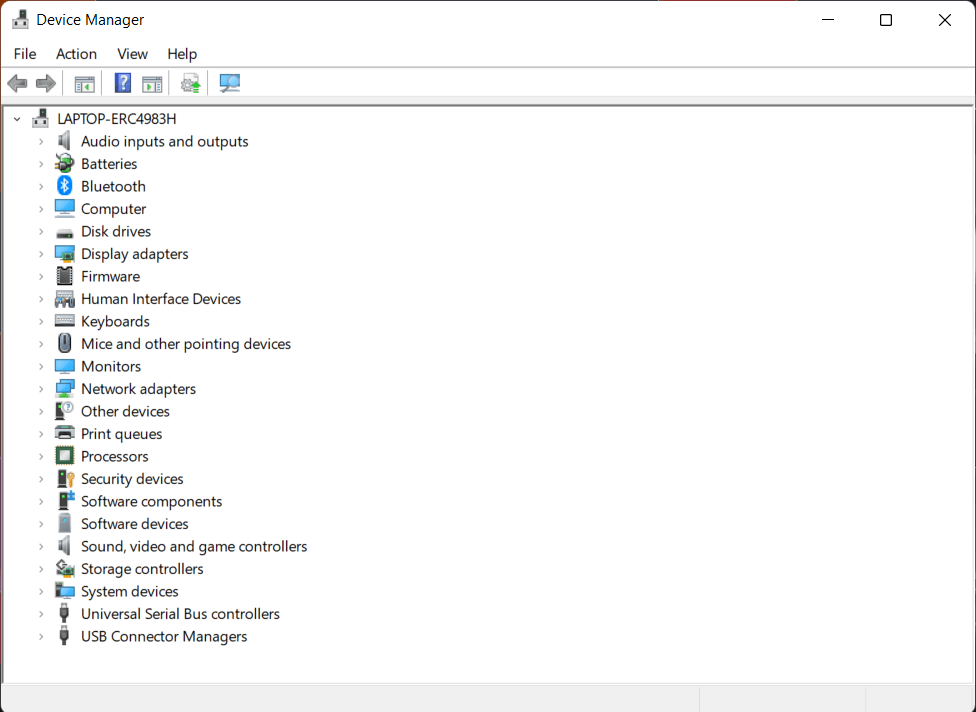Click the Firmware chip icon
The image size is (976, 712).
coord(64,276)
